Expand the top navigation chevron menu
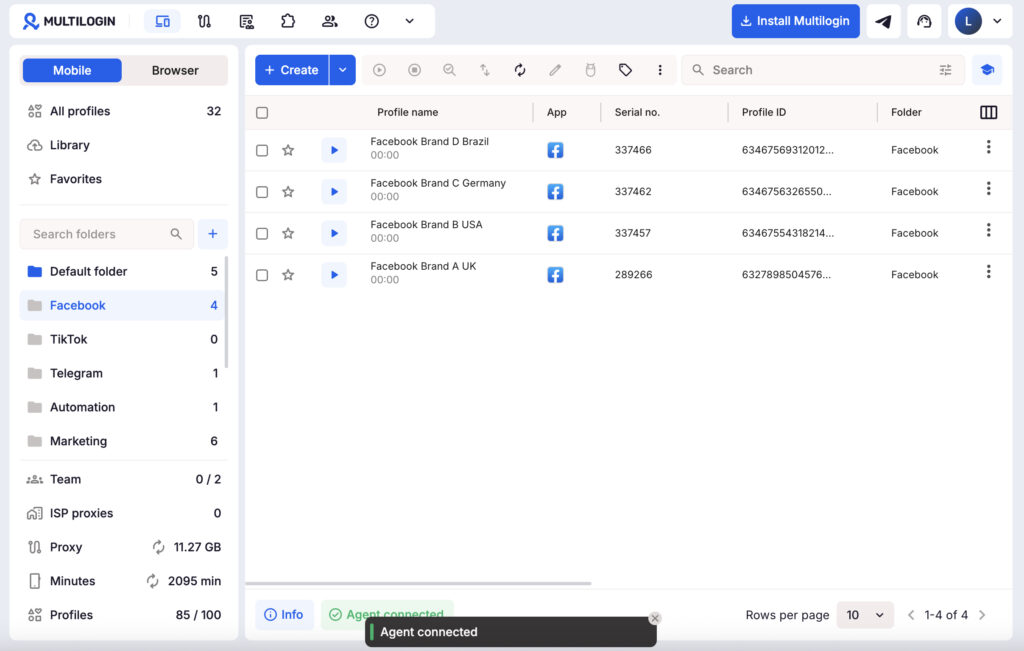The width and height of the screenshot is (1024, 651). [x=409, y=22]
